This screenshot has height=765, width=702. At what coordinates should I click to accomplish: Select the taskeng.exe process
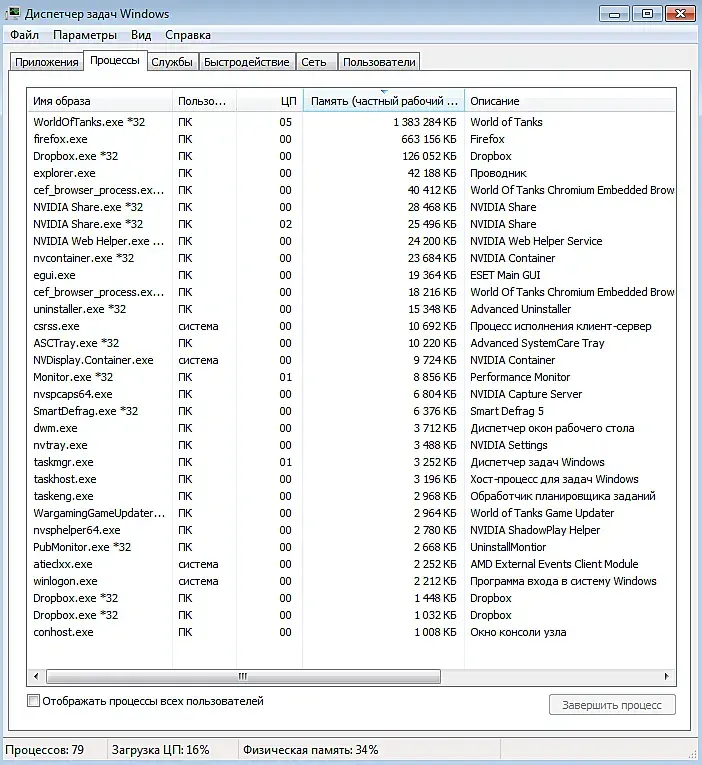tap(351, 496)
